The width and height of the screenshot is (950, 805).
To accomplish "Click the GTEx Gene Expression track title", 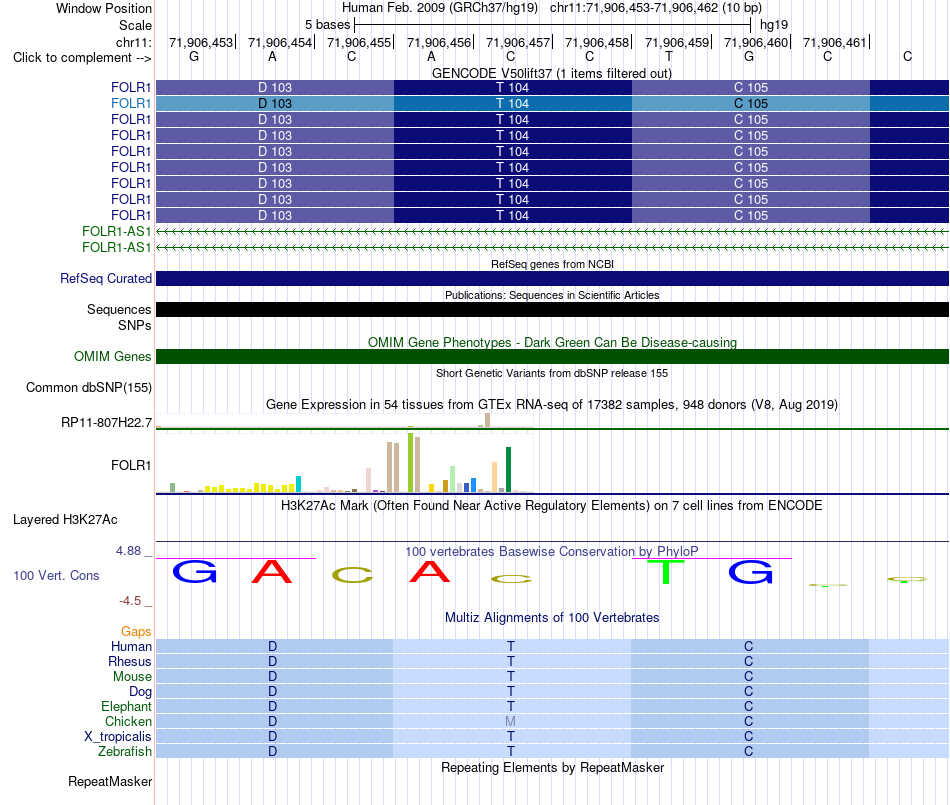I will pyautogui.click(x=552, y=405).
